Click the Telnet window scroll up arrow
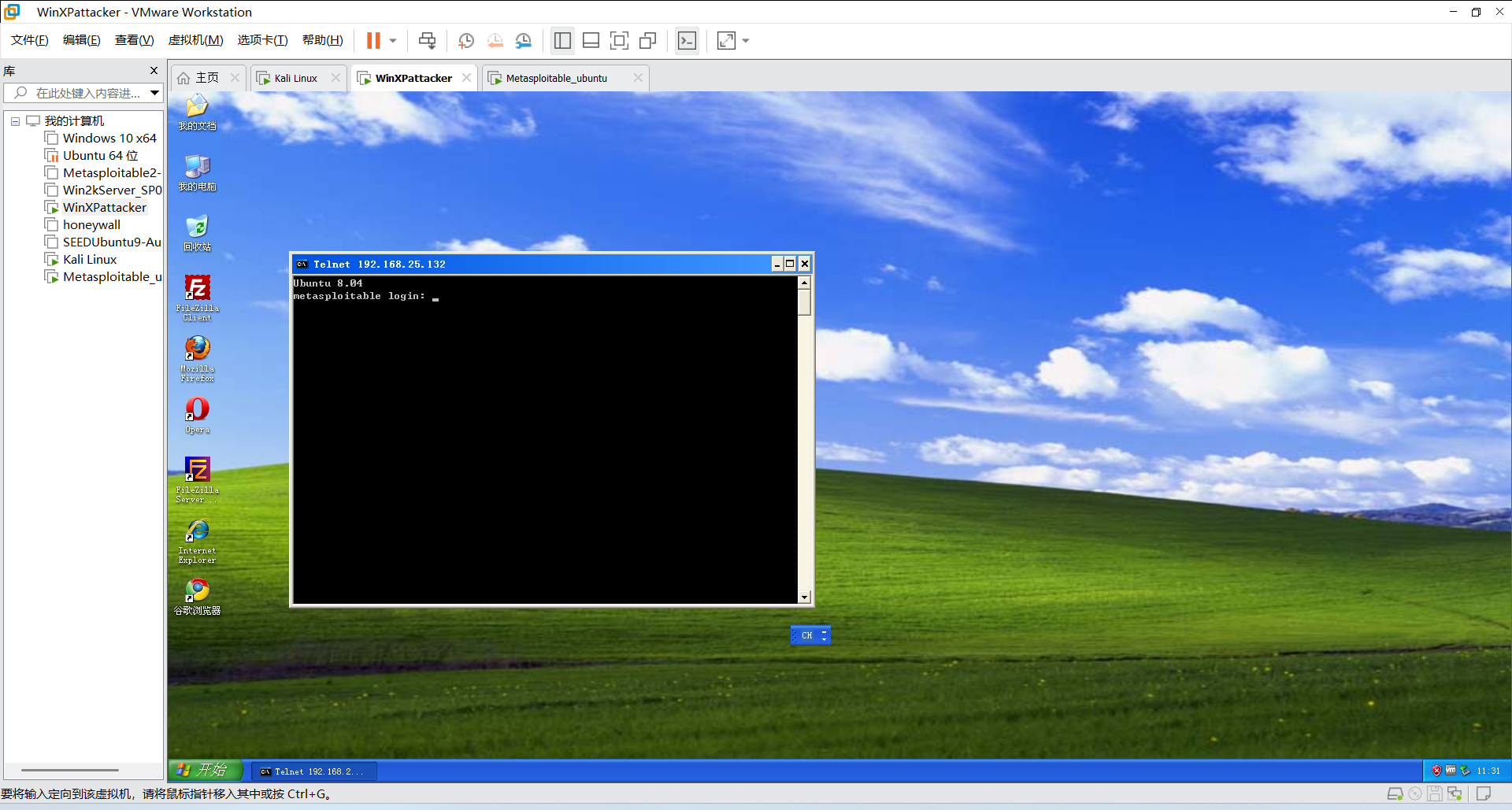The height and width of the screenshot is (810, 1512). [x=804, y=283]
